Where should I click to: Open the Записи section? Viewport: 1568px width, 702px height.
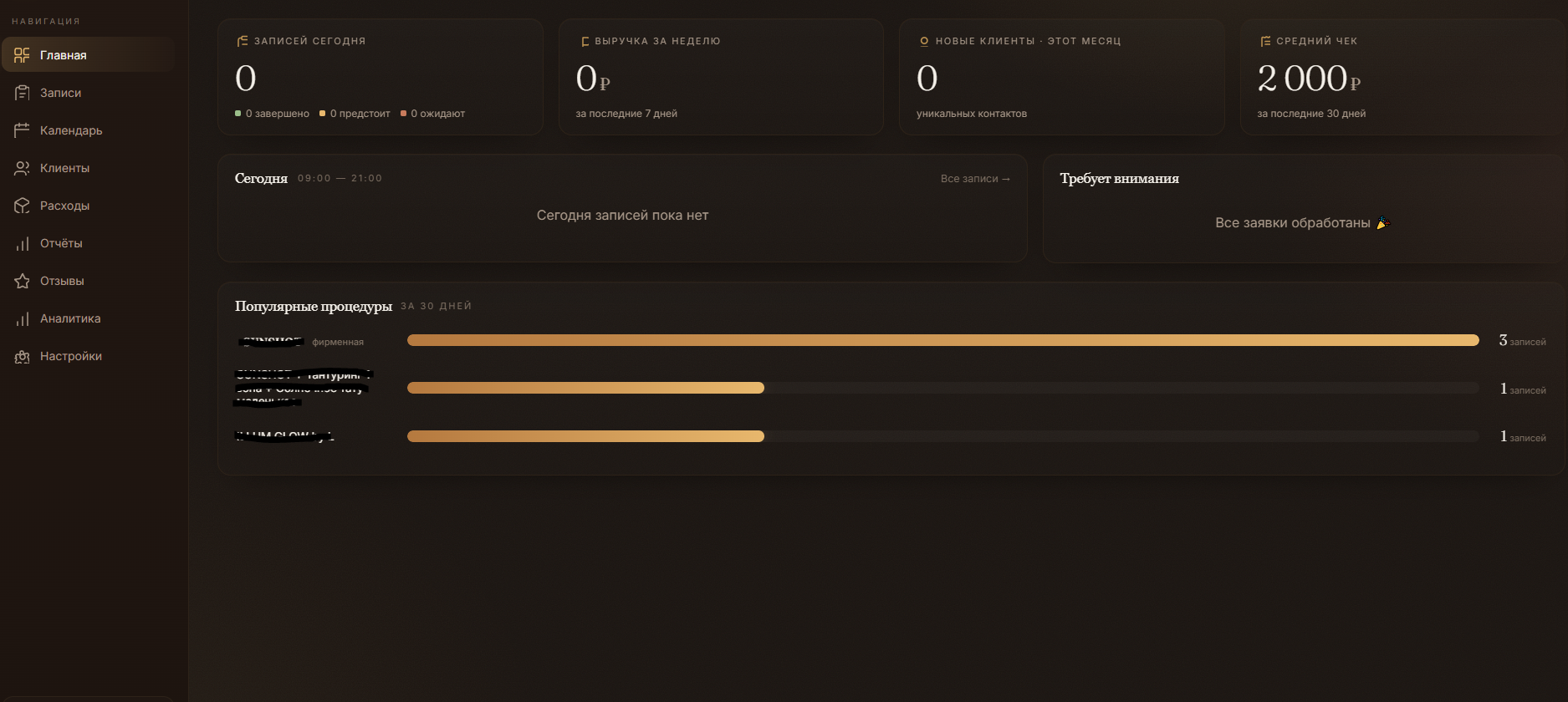coord(88,93)
